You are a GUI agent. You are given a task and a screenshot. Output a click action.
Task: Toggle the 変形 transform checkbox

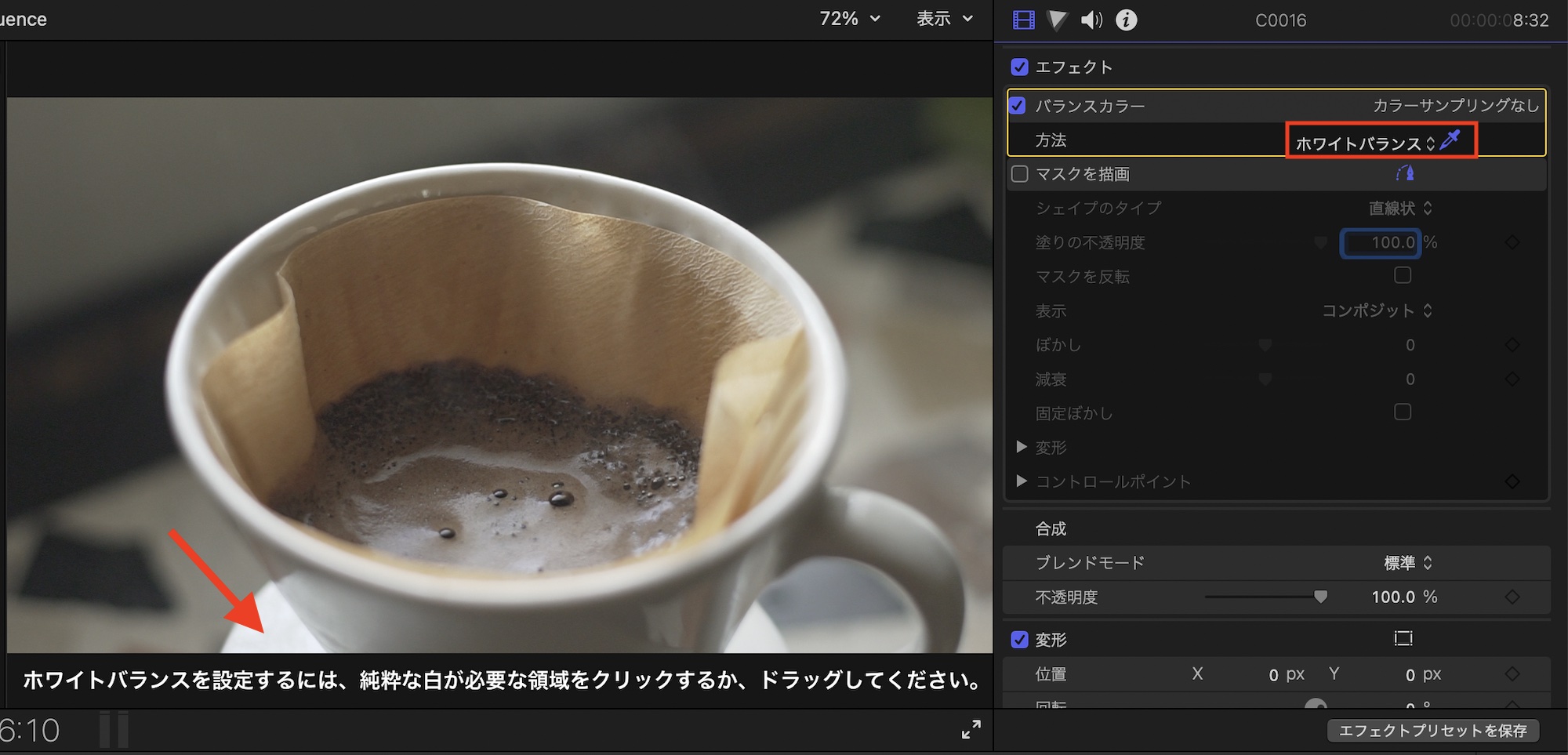coord(1019,640)
